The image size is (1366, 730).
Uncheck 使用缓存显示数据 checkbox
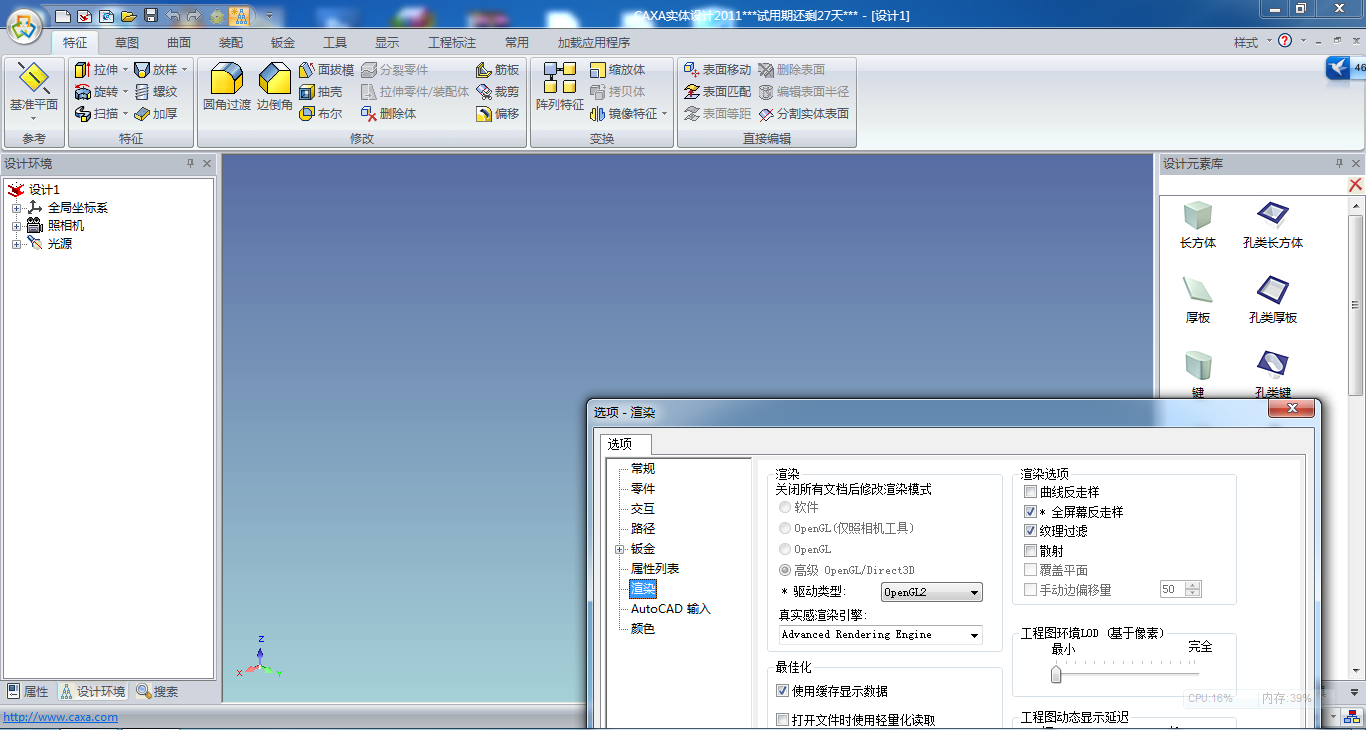(x=783, y=691)
